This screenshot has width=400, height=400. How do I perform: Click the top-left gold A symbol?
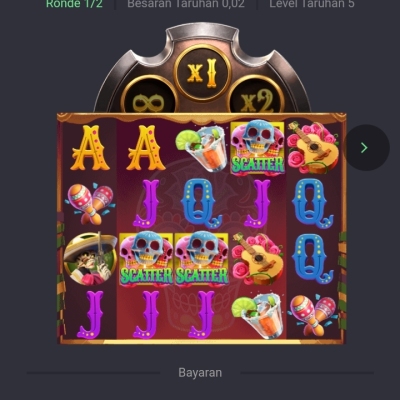(90, 148)
